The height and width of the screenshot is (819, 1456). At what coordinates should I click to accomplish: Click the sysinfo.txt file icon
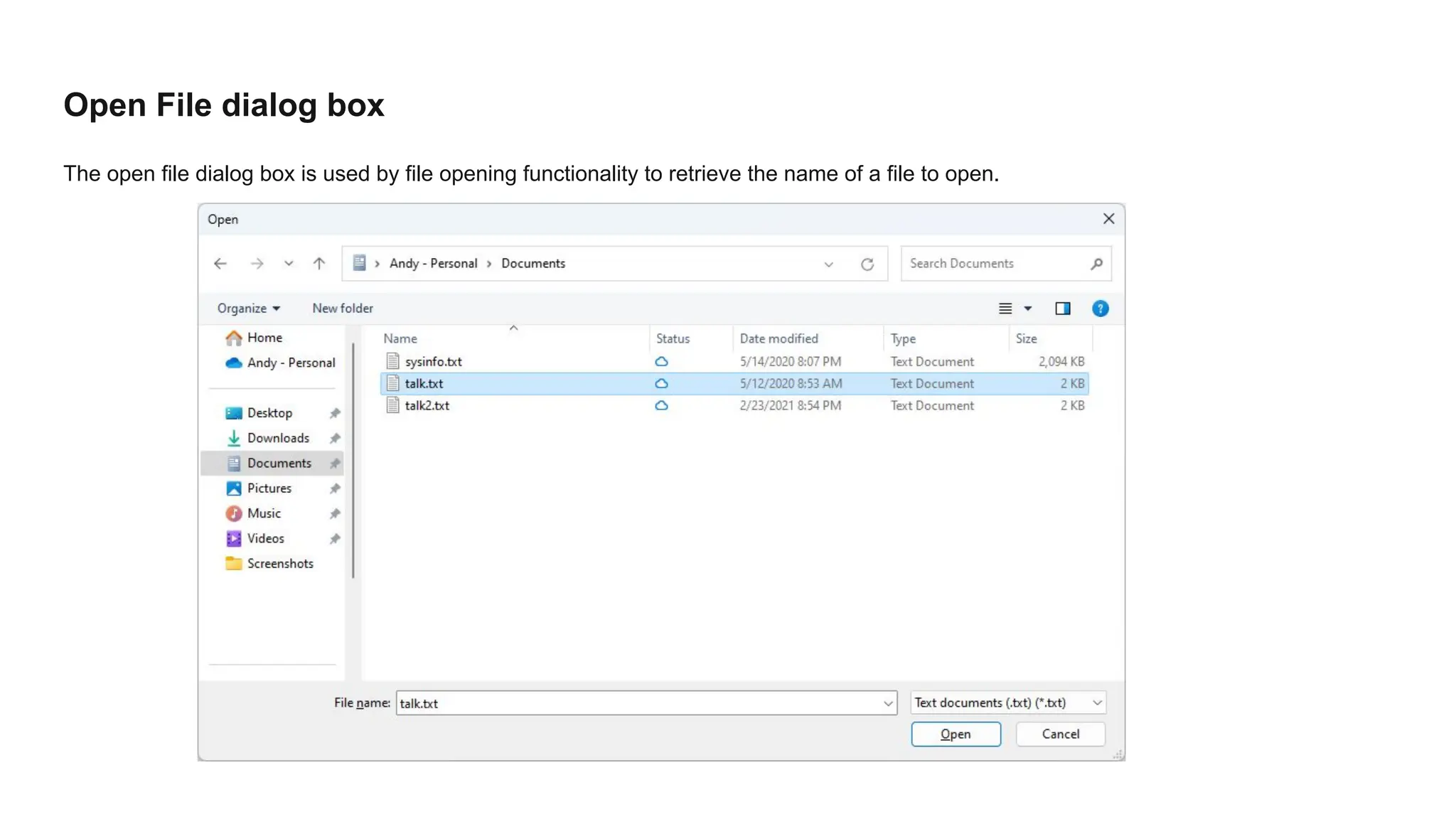click(392, 361)
